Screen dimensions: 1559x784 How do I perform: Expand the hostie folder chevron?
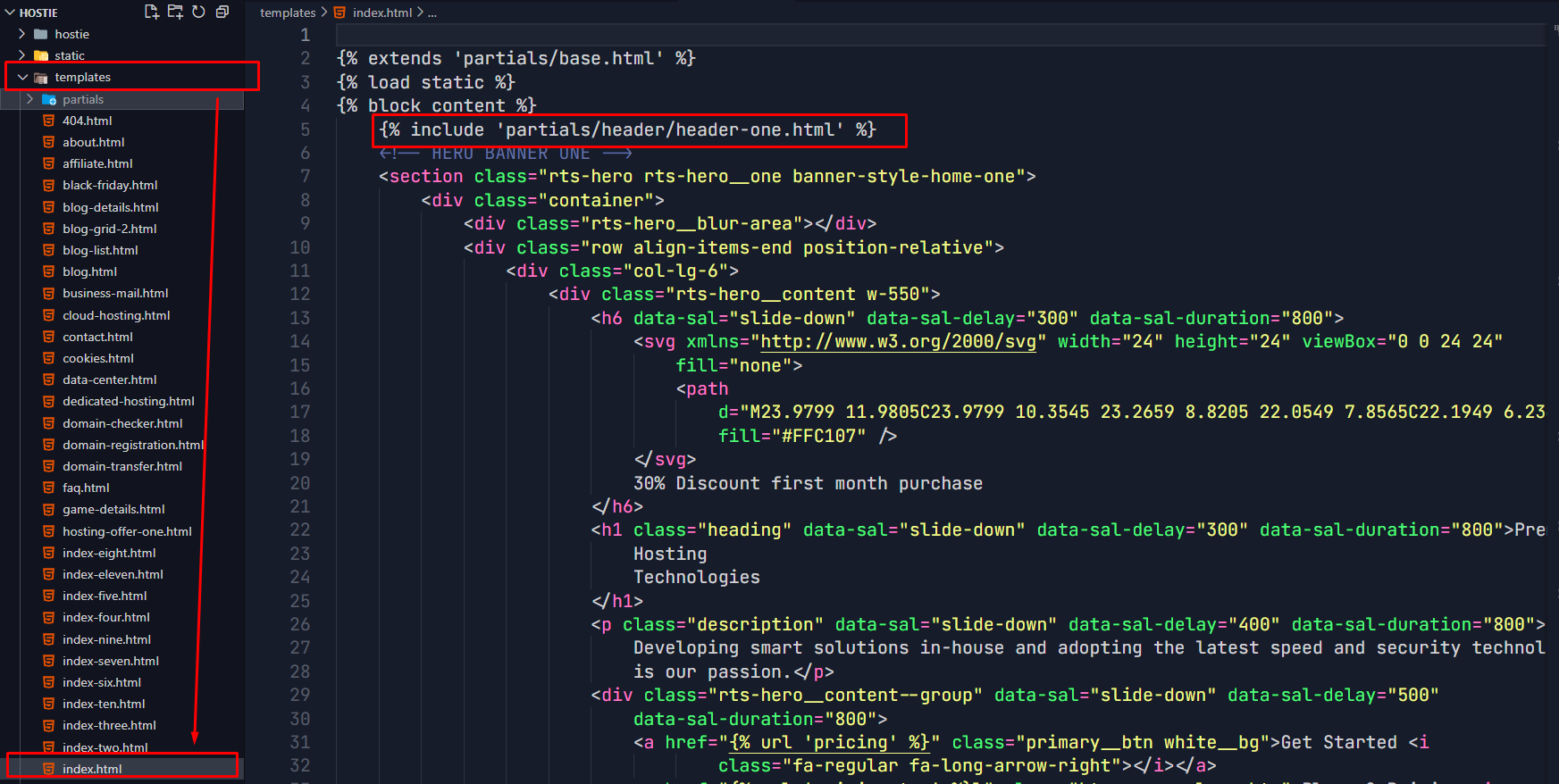coord(22,34)
